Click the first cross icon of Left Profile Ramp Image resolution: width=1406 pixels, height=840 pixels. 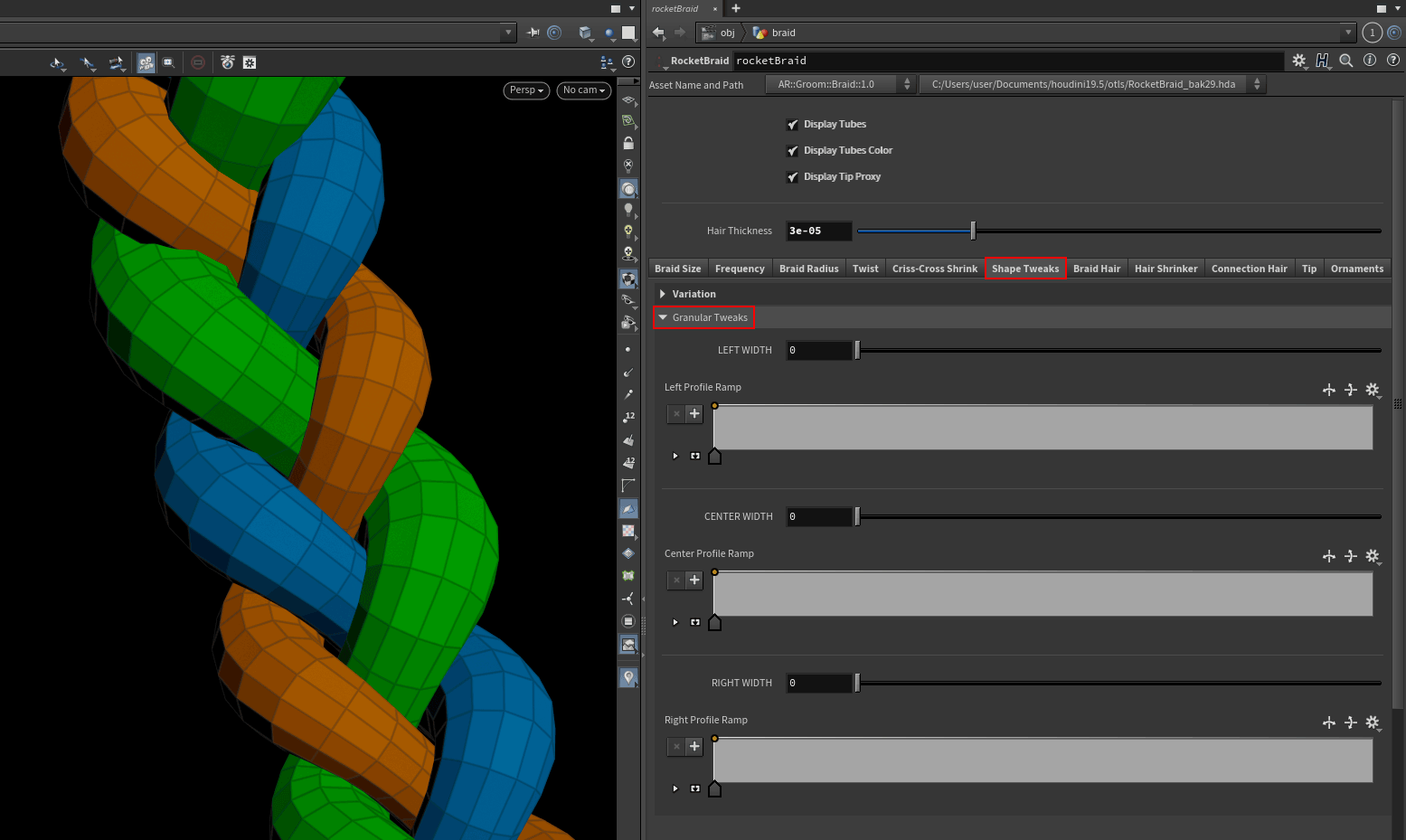[x=1329, y=390]
